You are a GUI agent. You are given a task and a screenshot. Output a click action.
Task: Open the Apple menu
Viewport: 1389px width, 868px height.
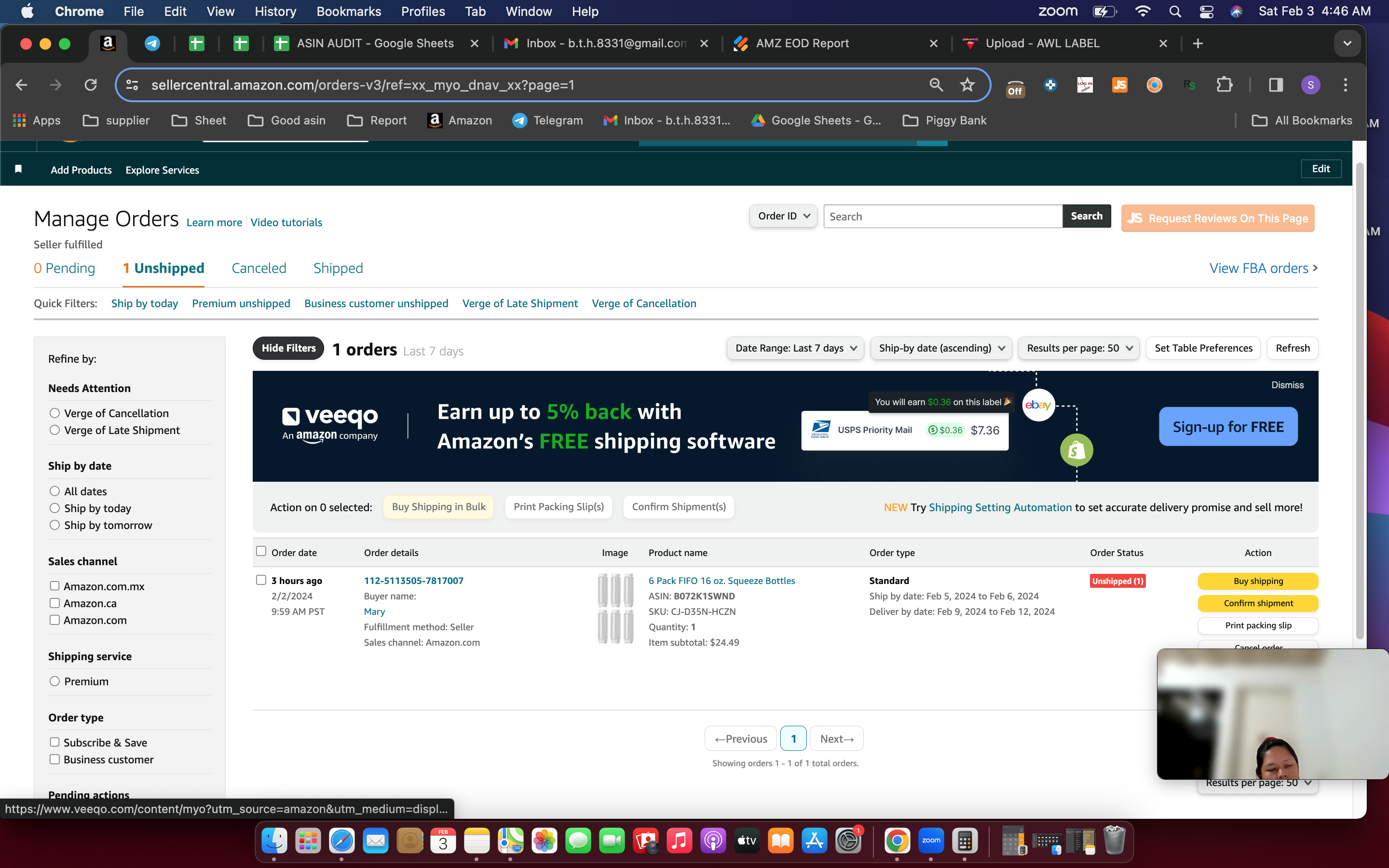(x=27, y=12)
